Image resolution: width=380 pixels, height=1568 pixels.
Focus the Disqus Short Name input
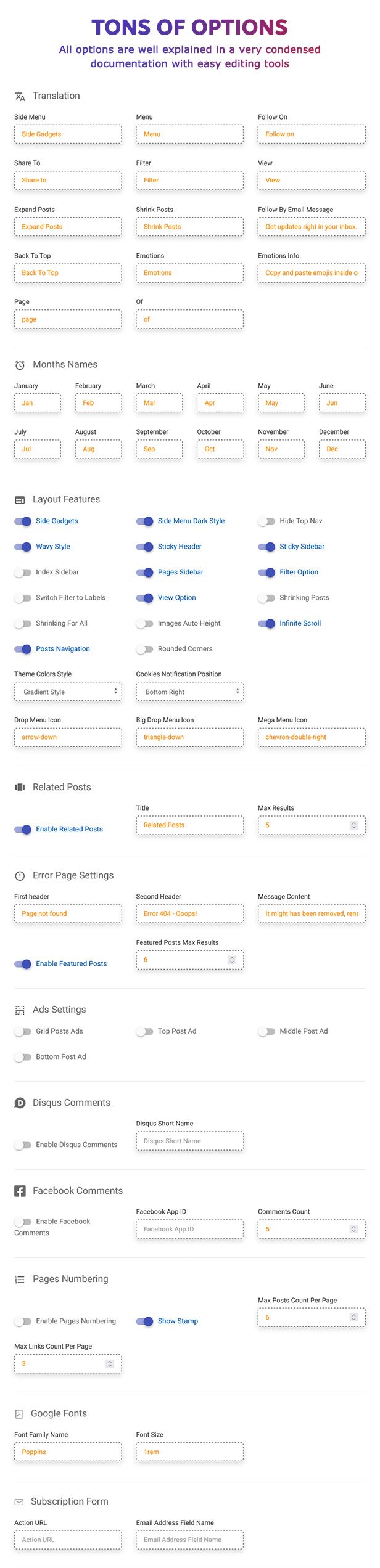coord(189,1141)
